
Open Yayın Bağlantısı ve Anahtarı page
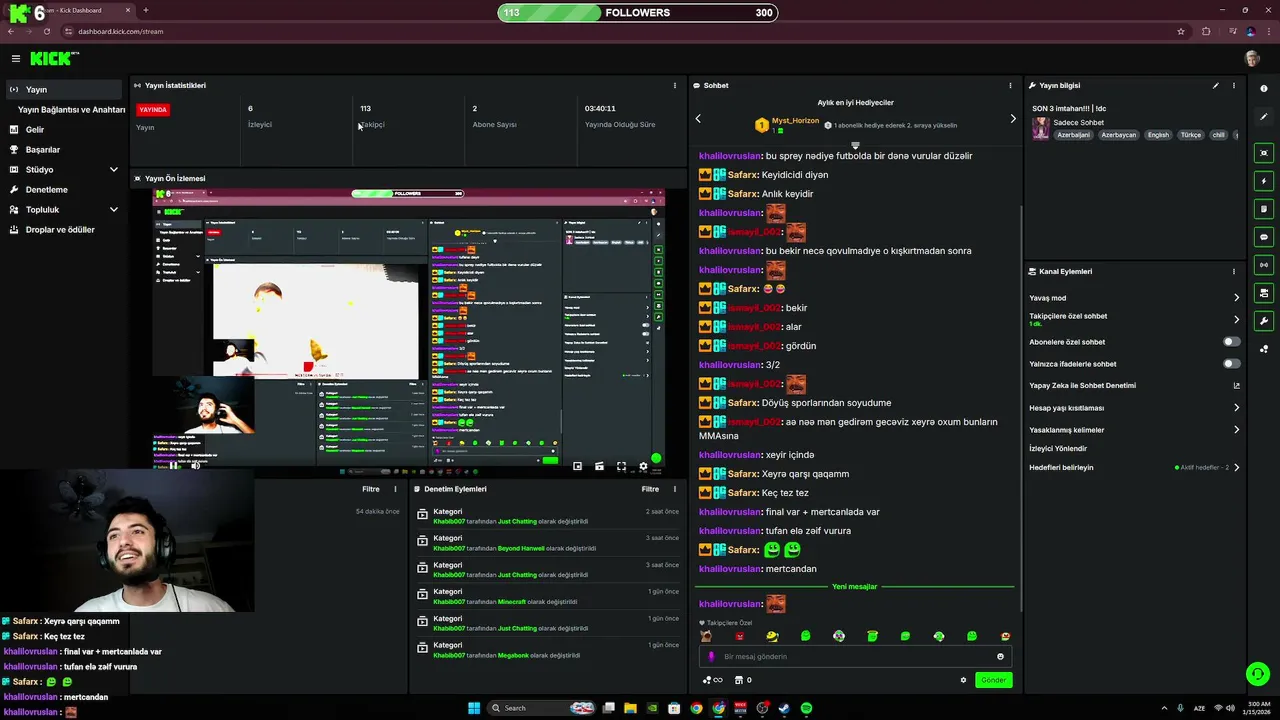tap(64, 109)
